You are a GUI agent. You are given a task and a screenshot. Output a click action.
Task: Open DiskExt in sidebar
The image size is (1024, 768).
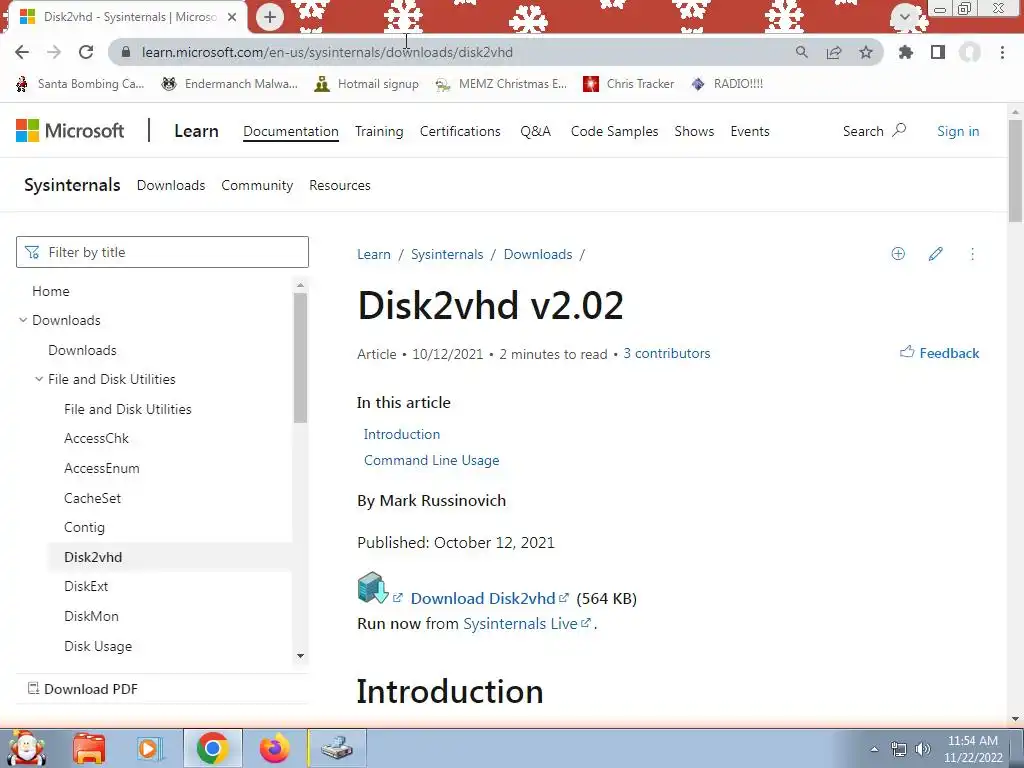pyautogui.click(x=86, y=586)
